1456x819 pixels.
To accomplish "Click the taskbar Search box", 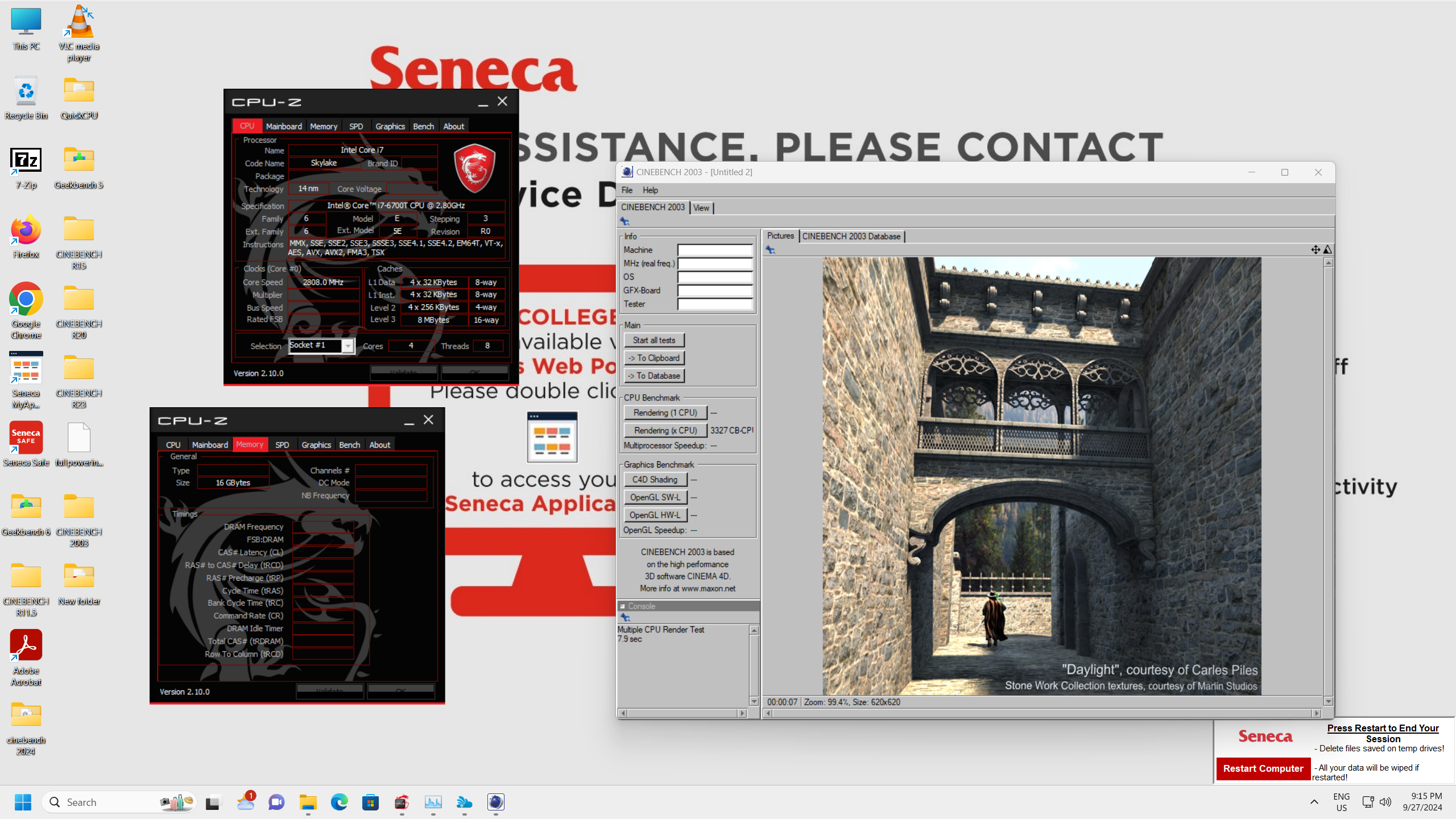I will tap(119, 802).
